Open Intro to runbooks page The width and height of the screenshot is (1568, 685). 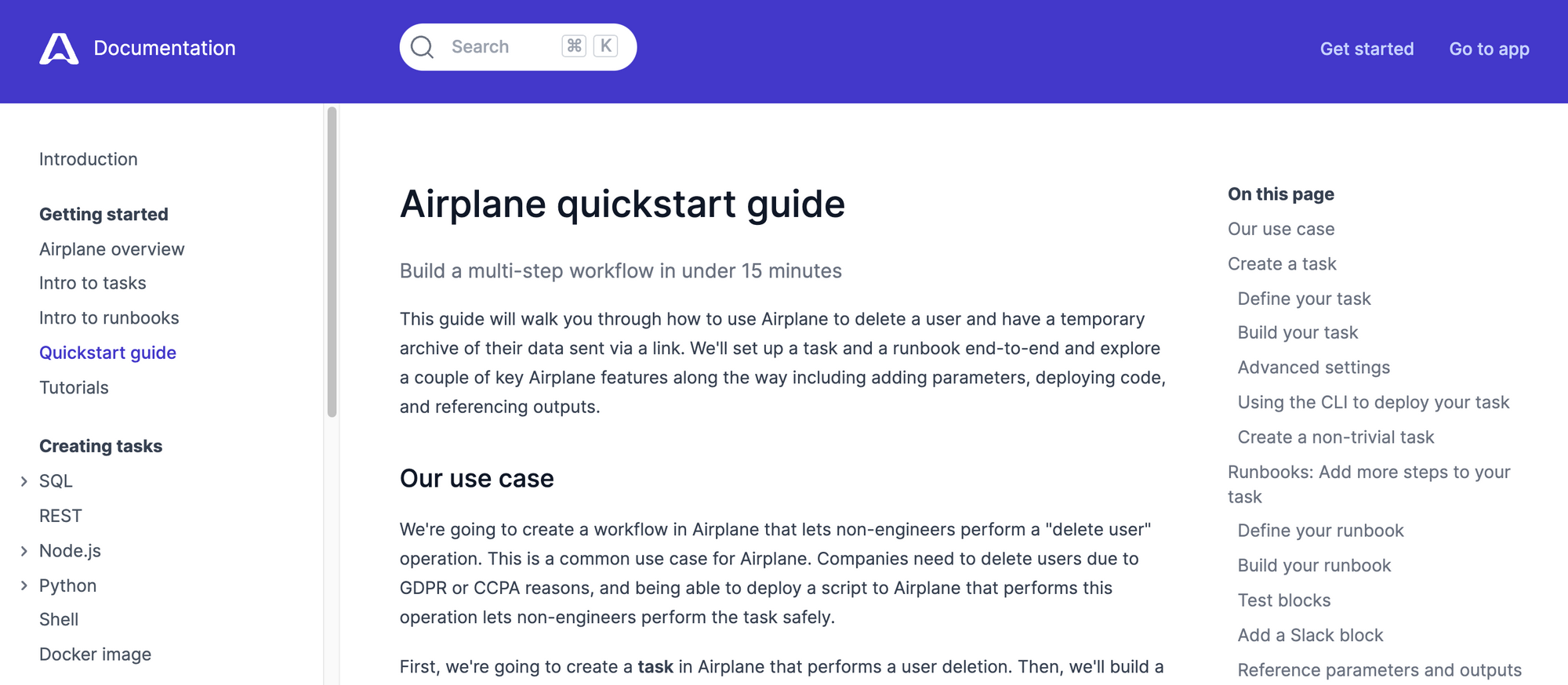(x=109, y=317)
